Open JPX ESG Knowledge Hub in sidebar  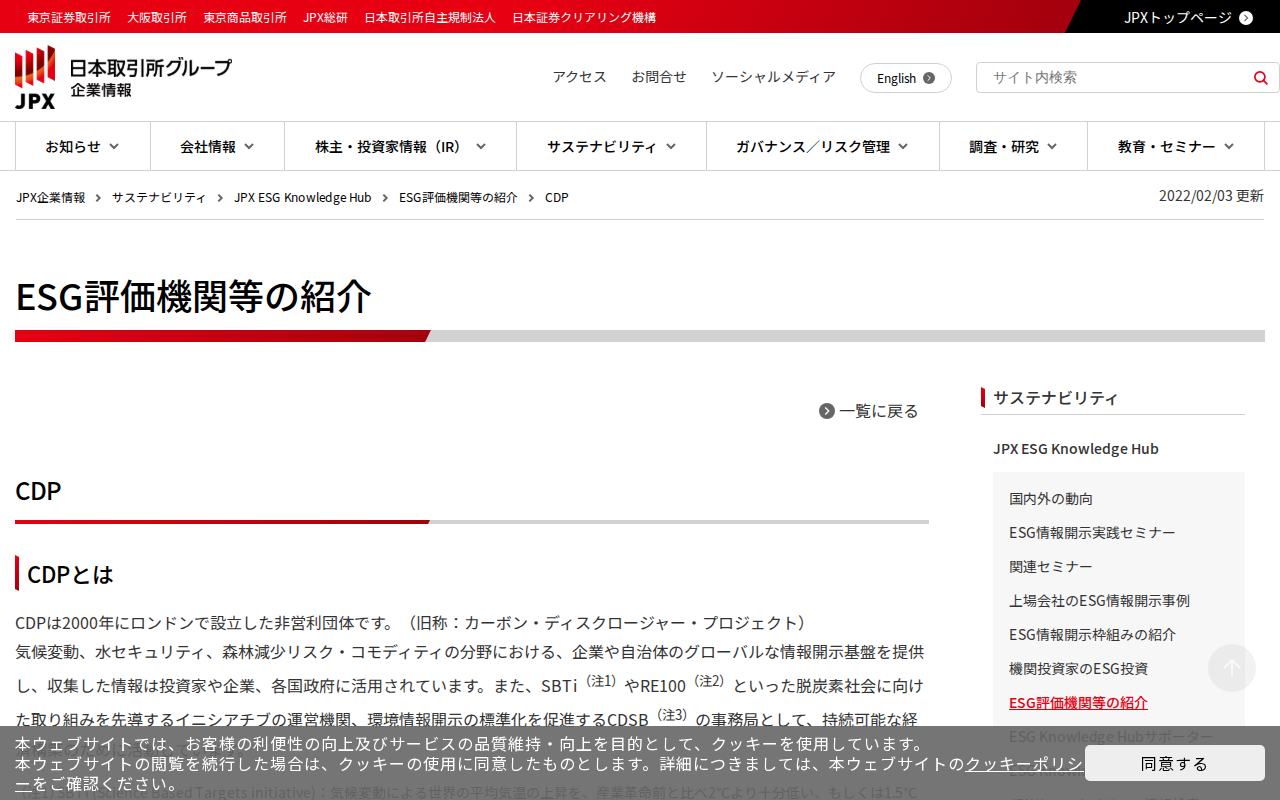1076,448
